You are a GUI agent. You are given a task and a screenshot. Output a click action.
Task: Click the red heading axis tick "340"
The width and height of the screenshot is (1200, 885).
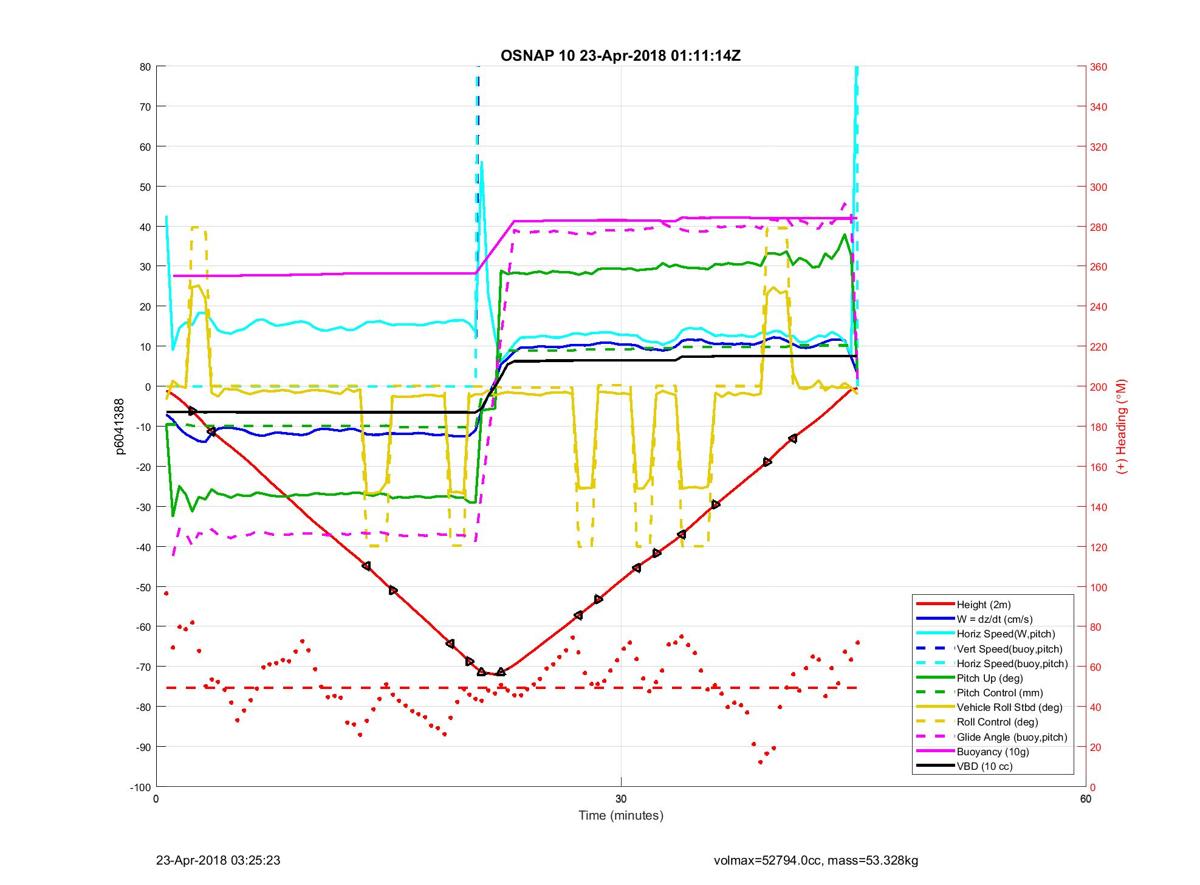(x=1100, y=107)
